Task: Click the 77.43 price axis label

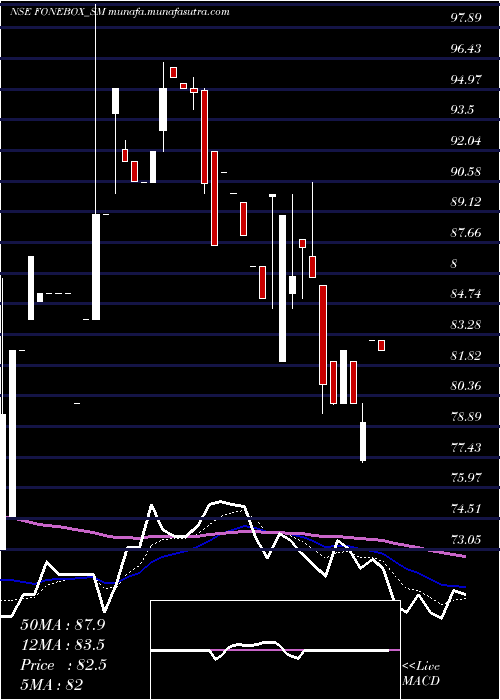Action: click(466, 447)
